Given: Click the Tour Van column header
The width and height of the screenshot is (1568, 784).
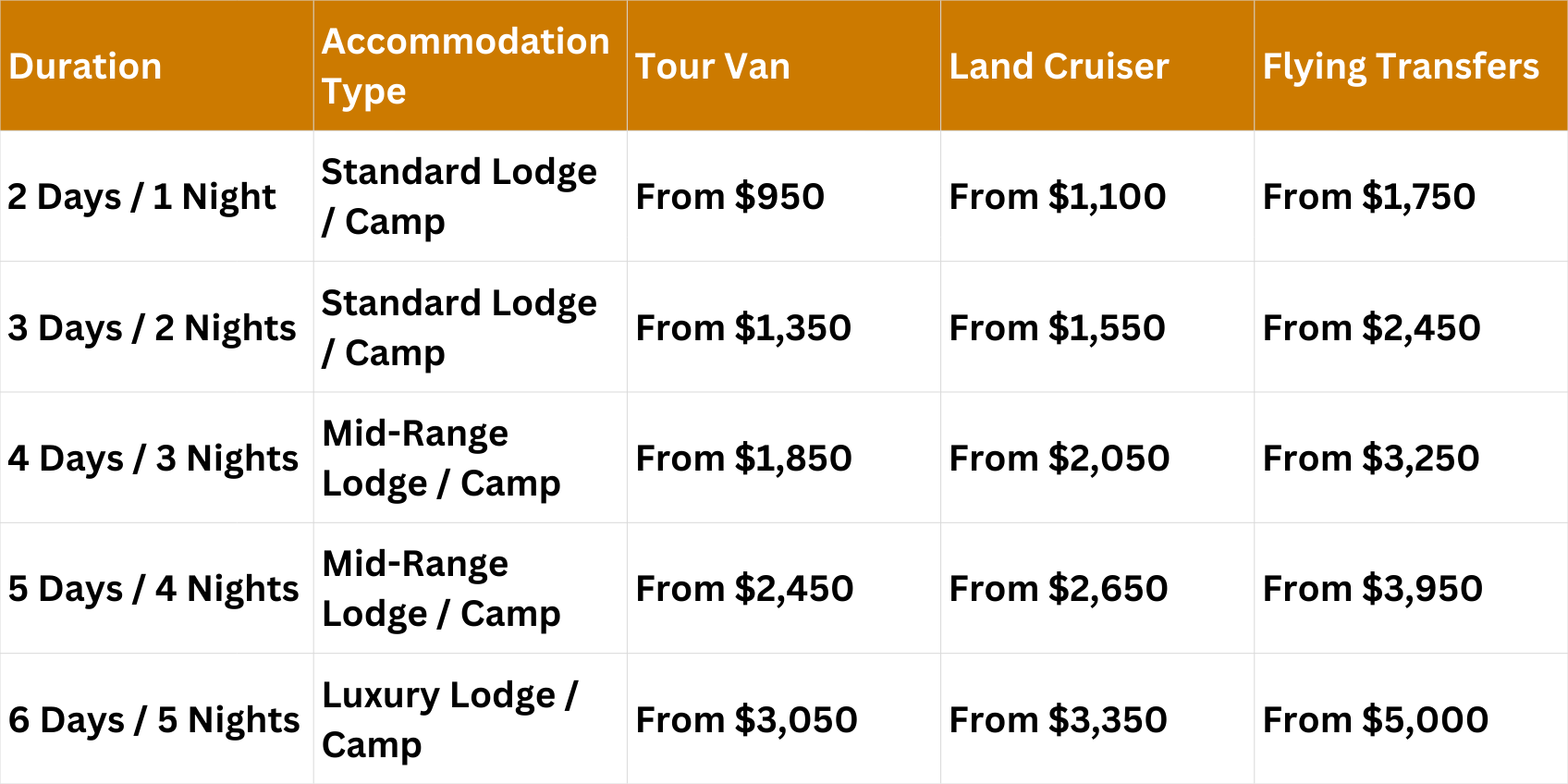Looking at the screenshot, I should [713, 67].
